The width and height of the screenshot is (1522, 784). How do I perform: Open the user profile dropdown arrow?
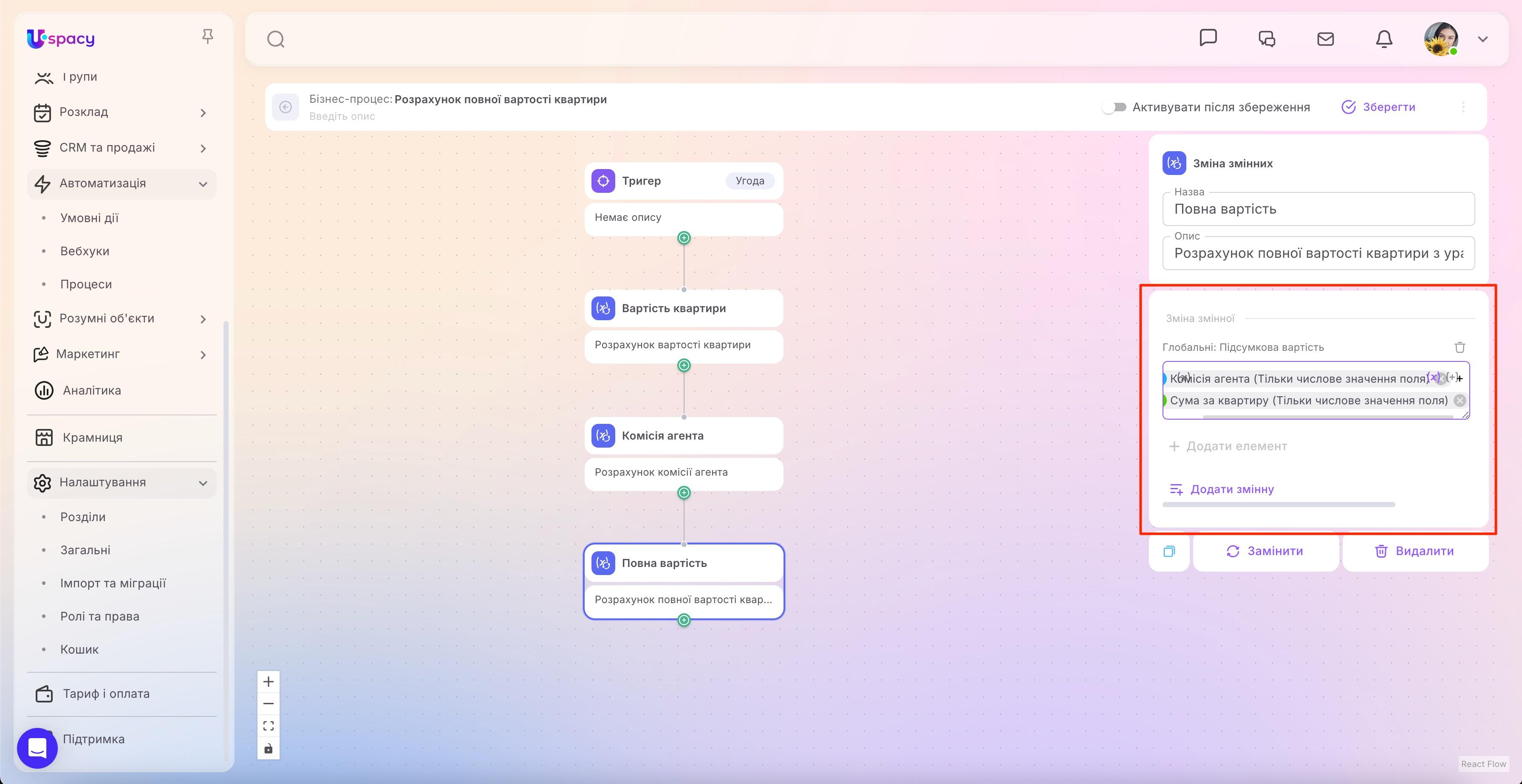click(x=1482, y=39)
